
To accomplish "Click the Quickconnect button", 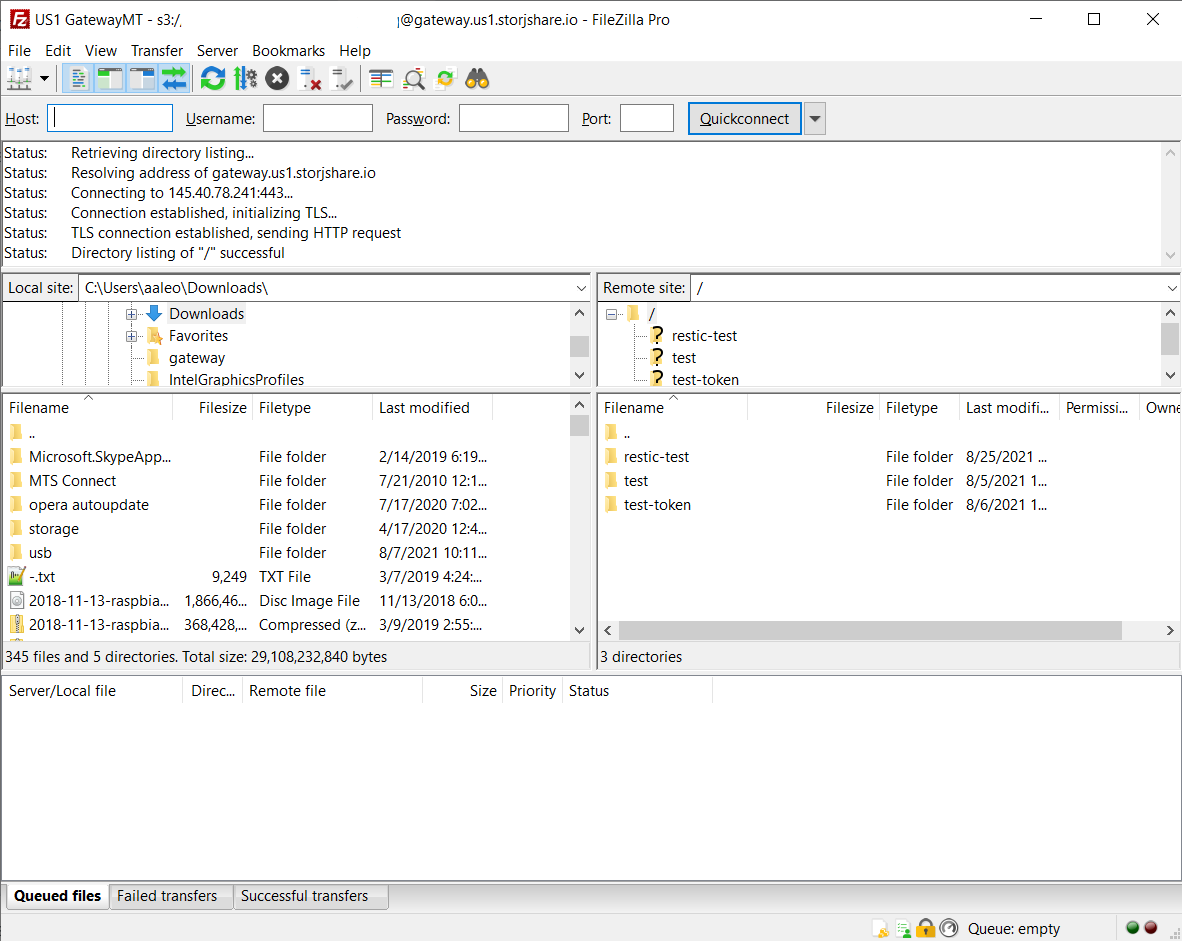I will (744, 118).
